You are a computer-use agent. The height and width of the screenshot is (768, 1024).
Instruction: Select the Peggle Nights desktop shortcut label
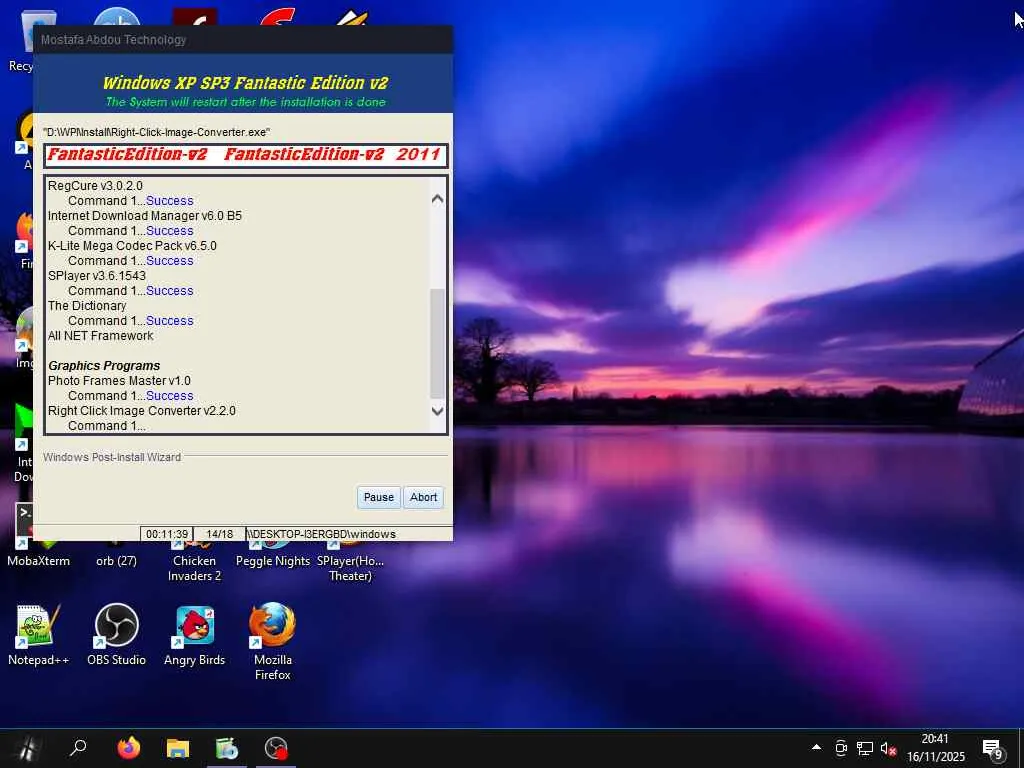point(272,561)
